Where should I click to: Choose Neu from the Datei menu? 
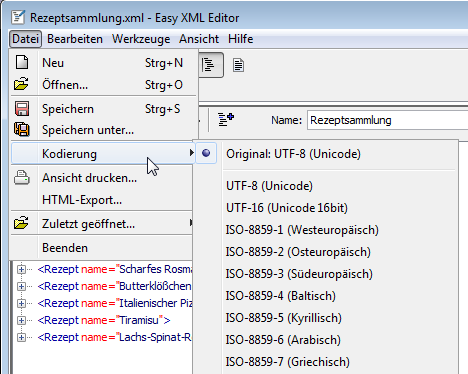[104, 63]
